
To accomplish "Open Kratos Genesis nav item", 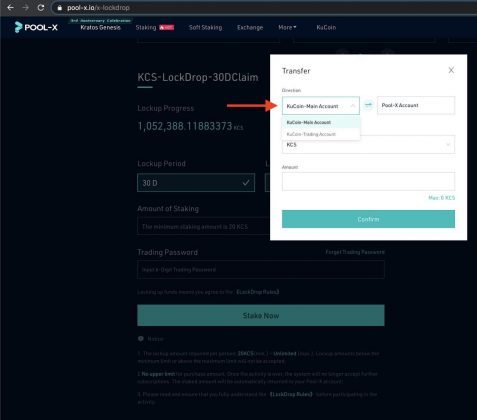I will 100,28.
